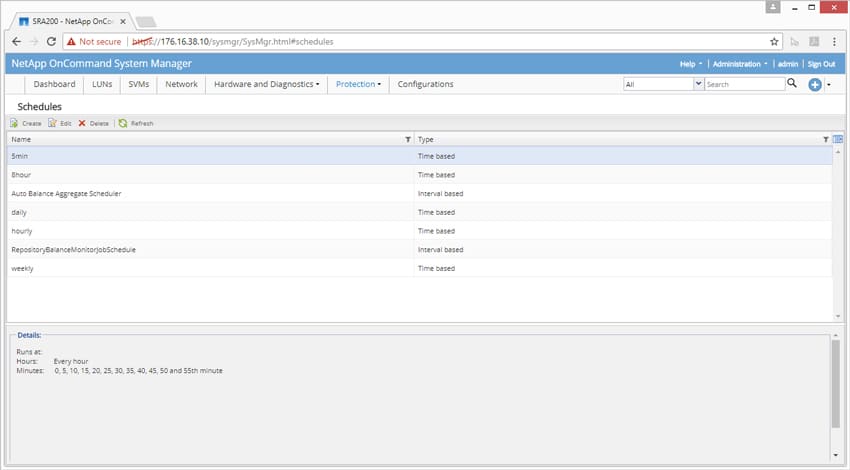The image size is (850, 470).
Task: Filter the Name column
Action: [x=408, y=140]
